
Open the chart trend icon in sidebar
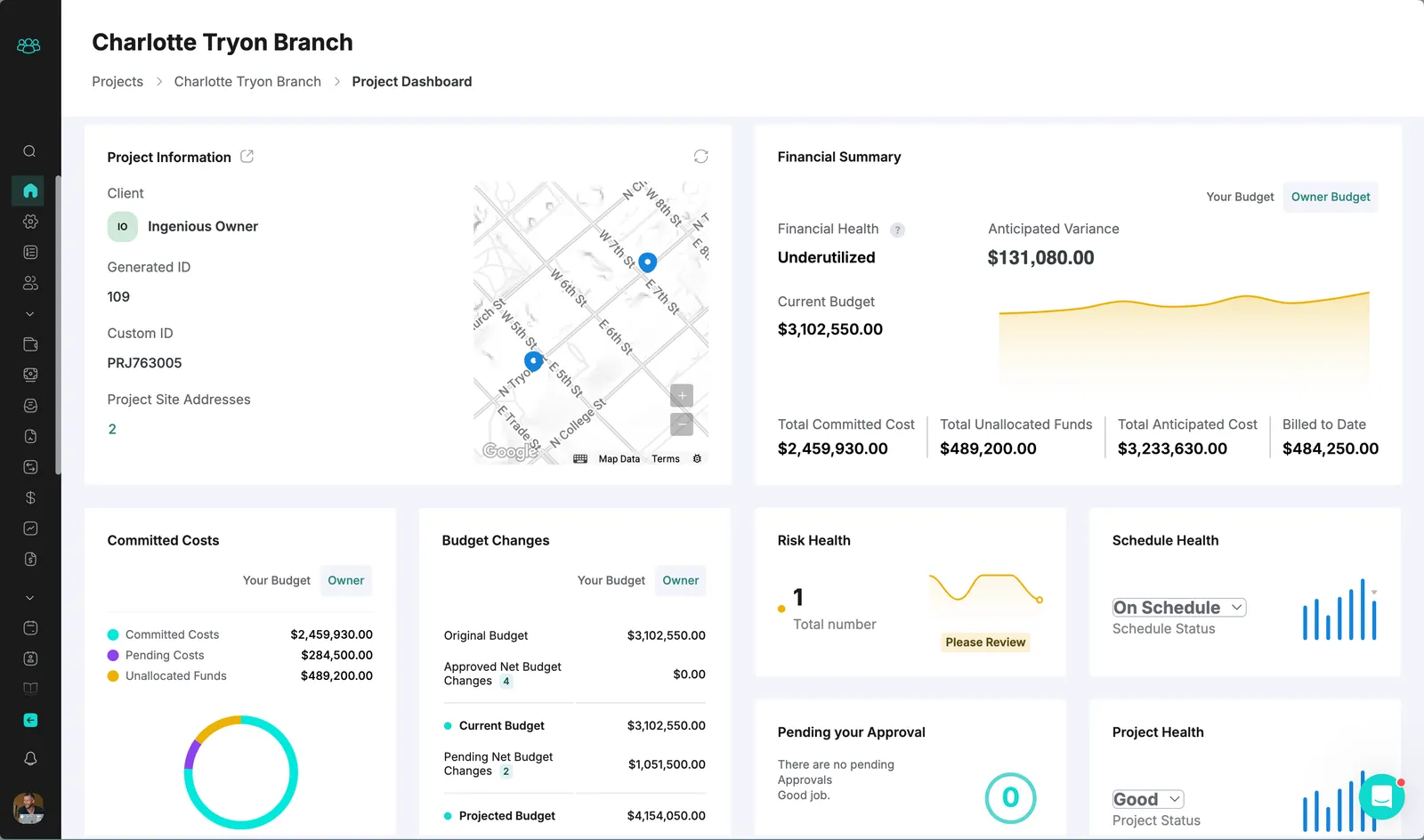click(30, 529)
